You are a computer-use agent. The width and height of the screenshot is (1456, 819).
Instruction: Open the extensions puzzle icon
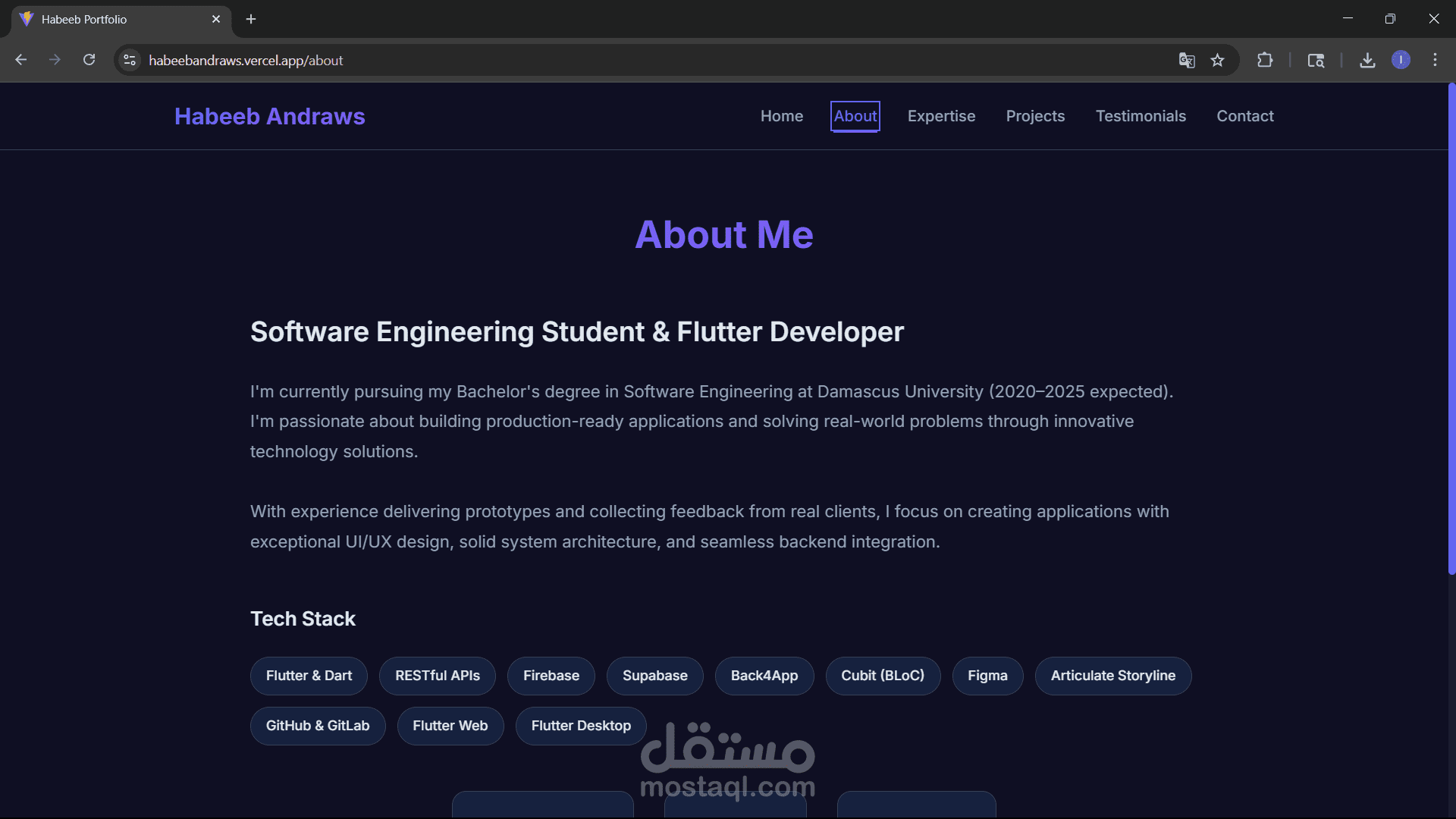point(1264,60)
